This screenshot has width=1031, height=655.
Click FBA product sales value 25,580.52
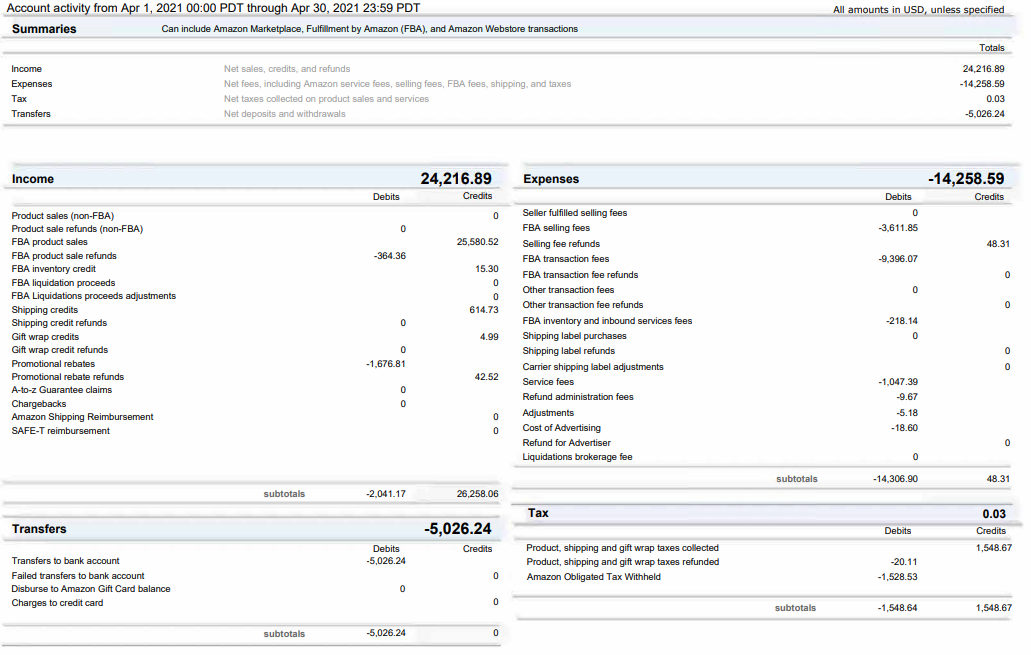pos(477,242)
